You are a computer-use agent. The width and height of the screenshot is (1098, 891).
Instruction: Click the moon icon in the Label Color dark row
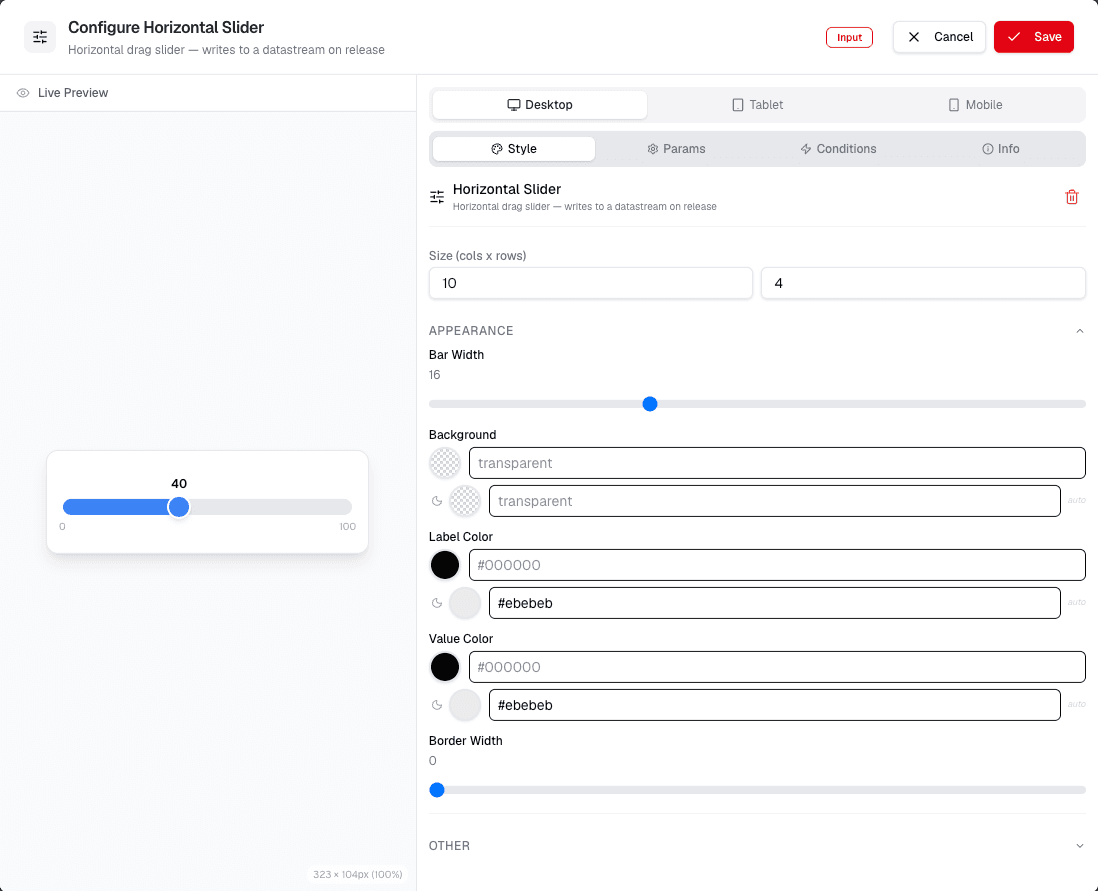[437, 603]
